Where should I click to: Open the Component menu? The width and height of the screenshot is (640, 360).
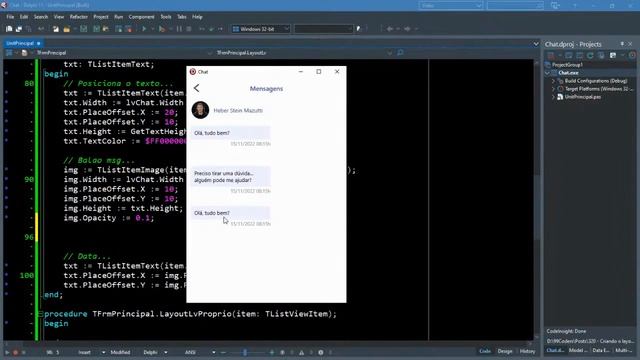(x=142, y=17)
